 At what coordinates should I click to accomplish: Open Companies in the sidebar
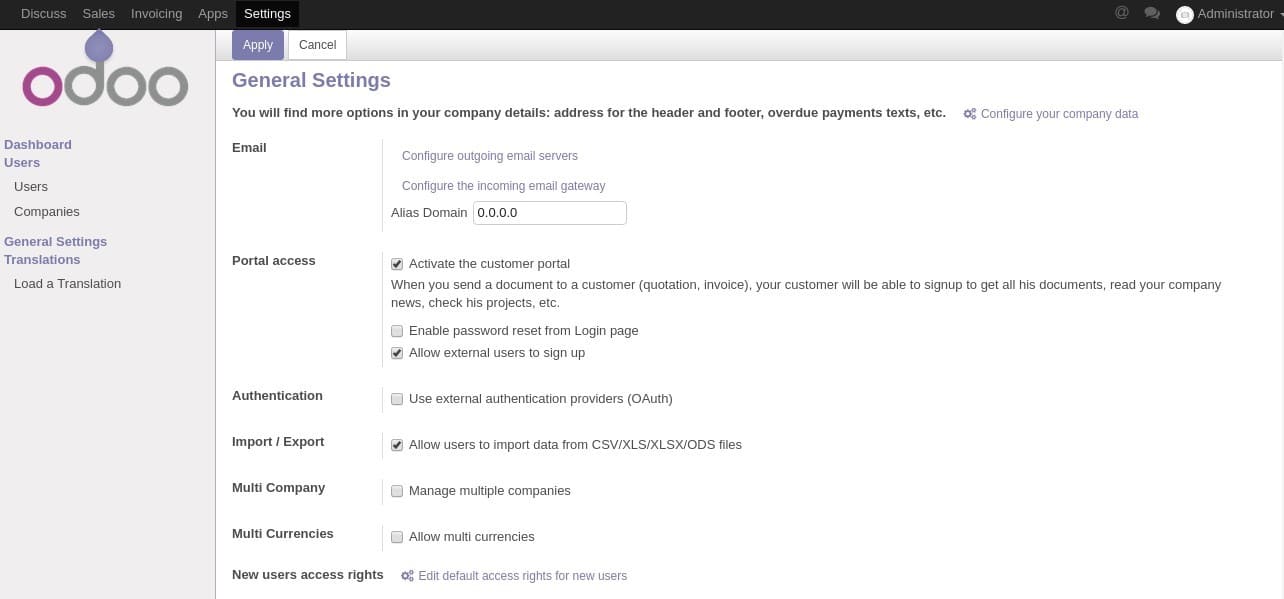47,212
